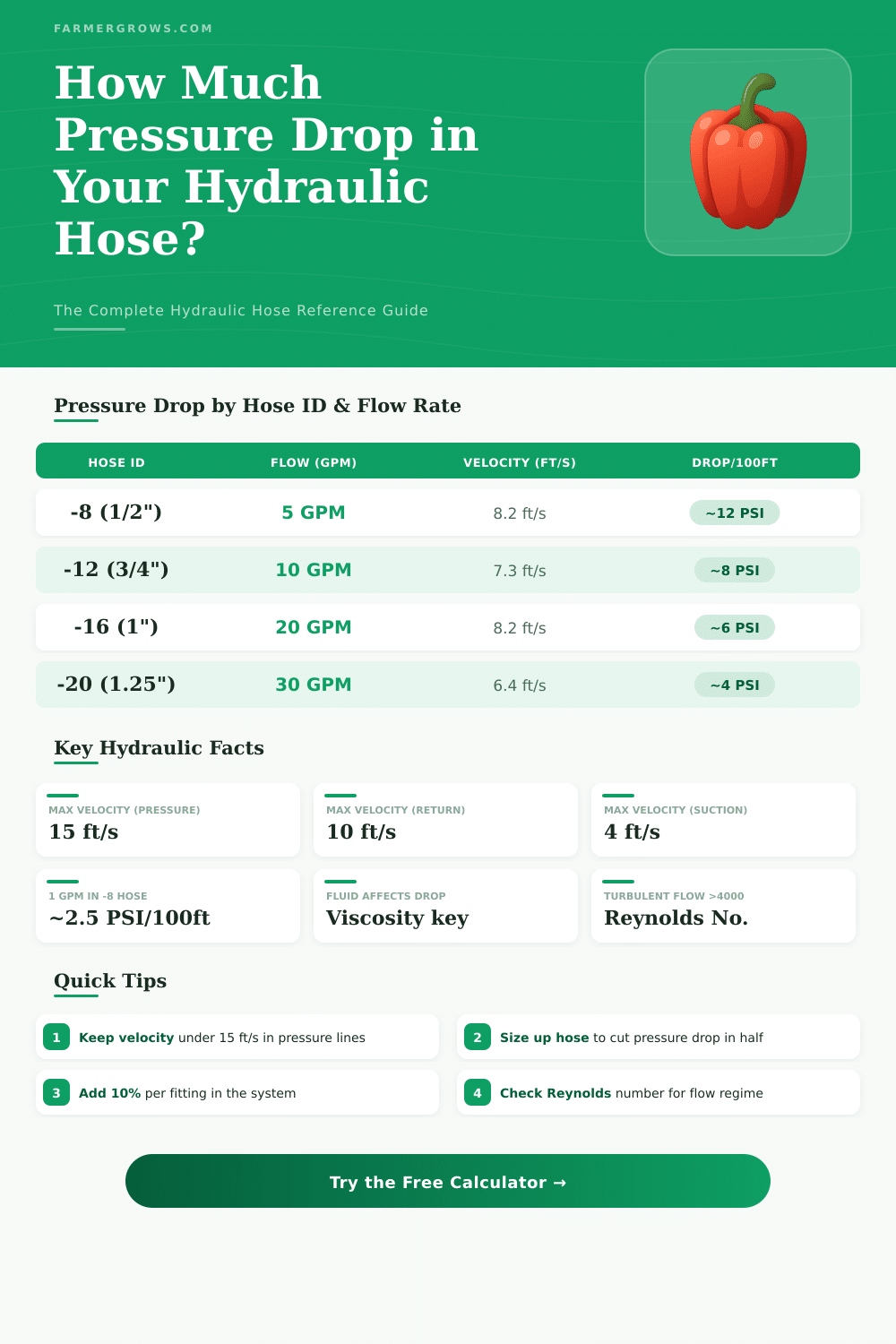The width and height of the screenshot is (896, 1344).
Task: Open the Reynolds No. fact card
Action: [x=723, y=906]
